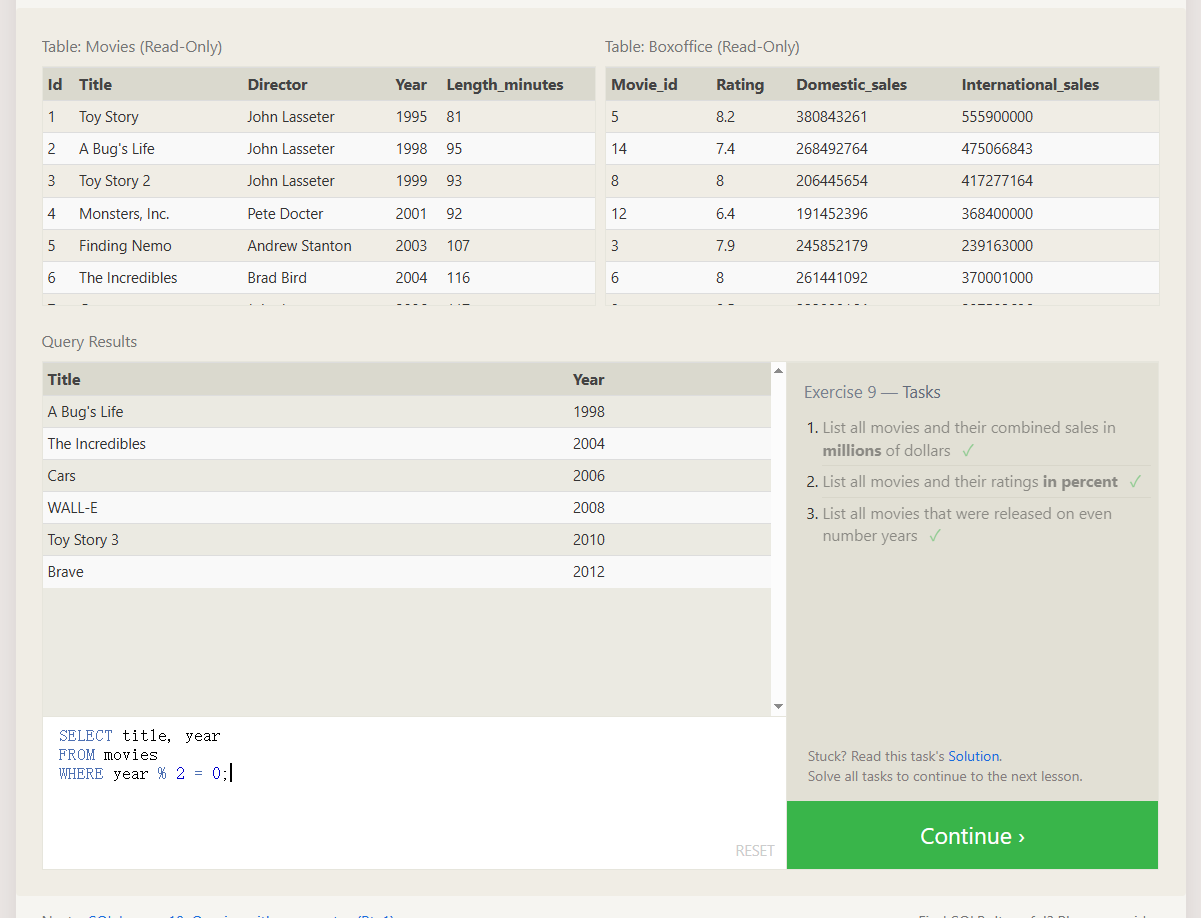Select the A Bug's Life result row
This screenshot has width=1201, height=918.
[x=407, y=412]
